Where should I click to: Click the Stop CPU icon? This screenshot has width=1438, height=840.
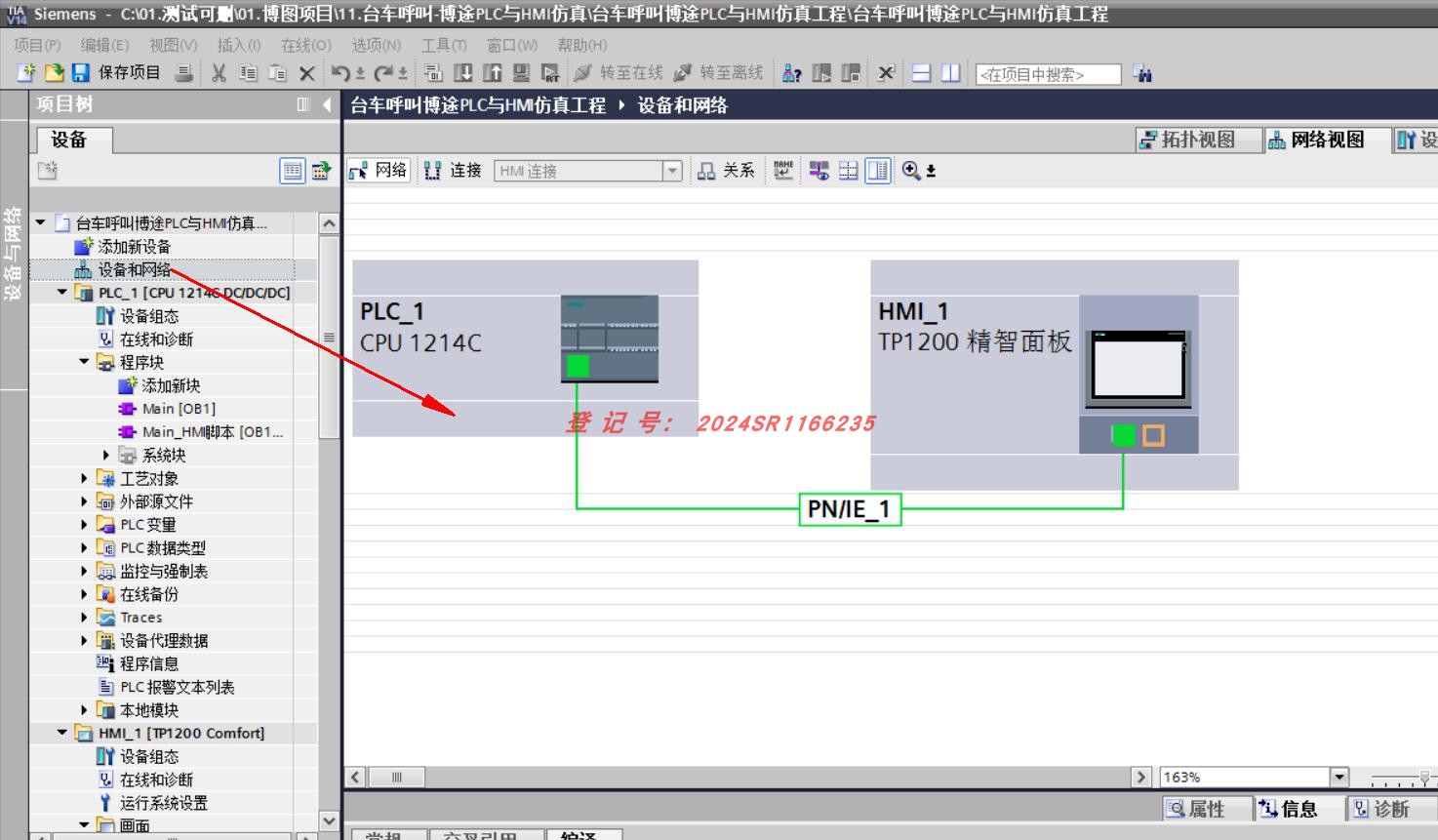tap(851, 73)
